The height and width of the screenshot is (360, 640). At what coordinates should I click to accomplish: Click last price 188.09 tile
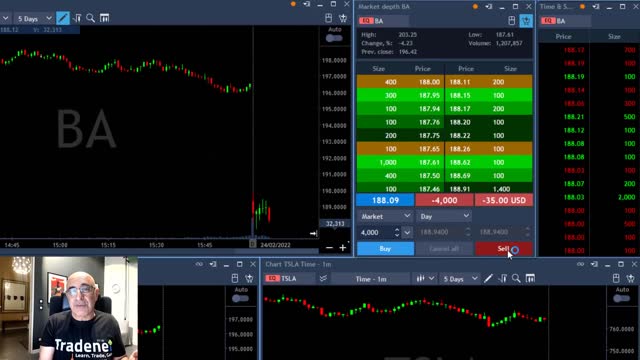(385, 200)
